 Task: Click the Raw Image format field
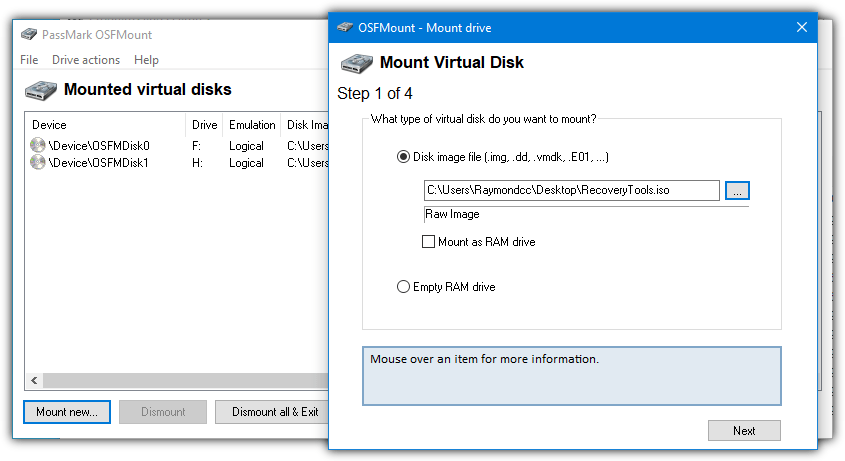586,215
